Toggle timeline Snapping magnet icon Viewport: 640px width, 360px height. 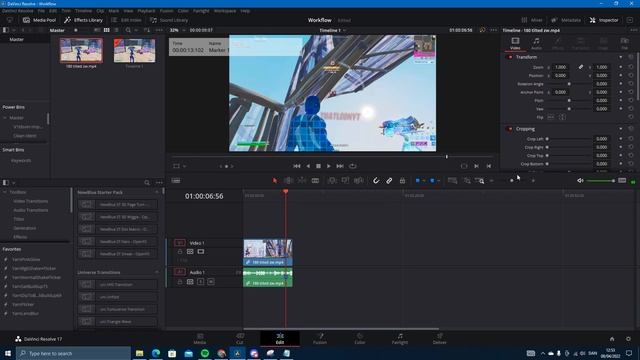point(376,180)
